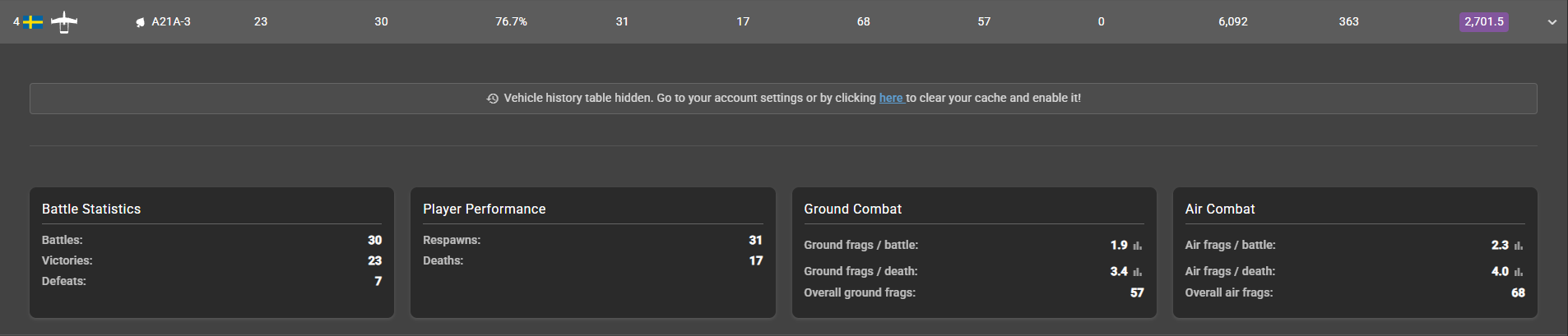Open chart for Air frags per battle

[1519, 246]
